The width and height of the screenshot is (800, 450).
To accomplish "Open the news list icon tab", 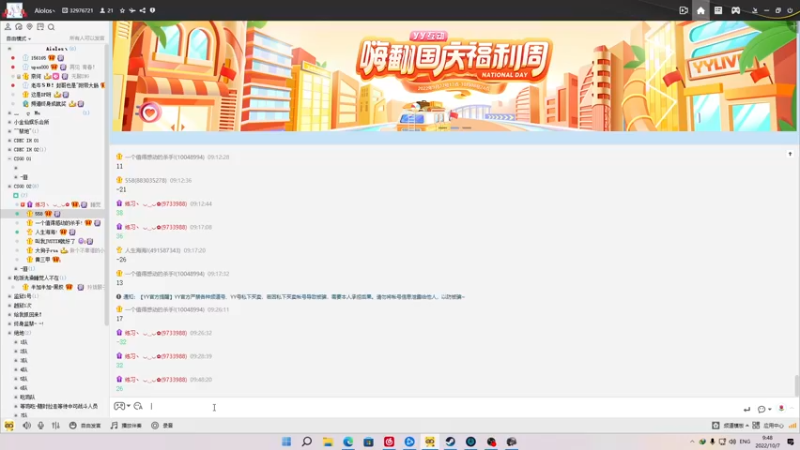I will click(718, 10).
